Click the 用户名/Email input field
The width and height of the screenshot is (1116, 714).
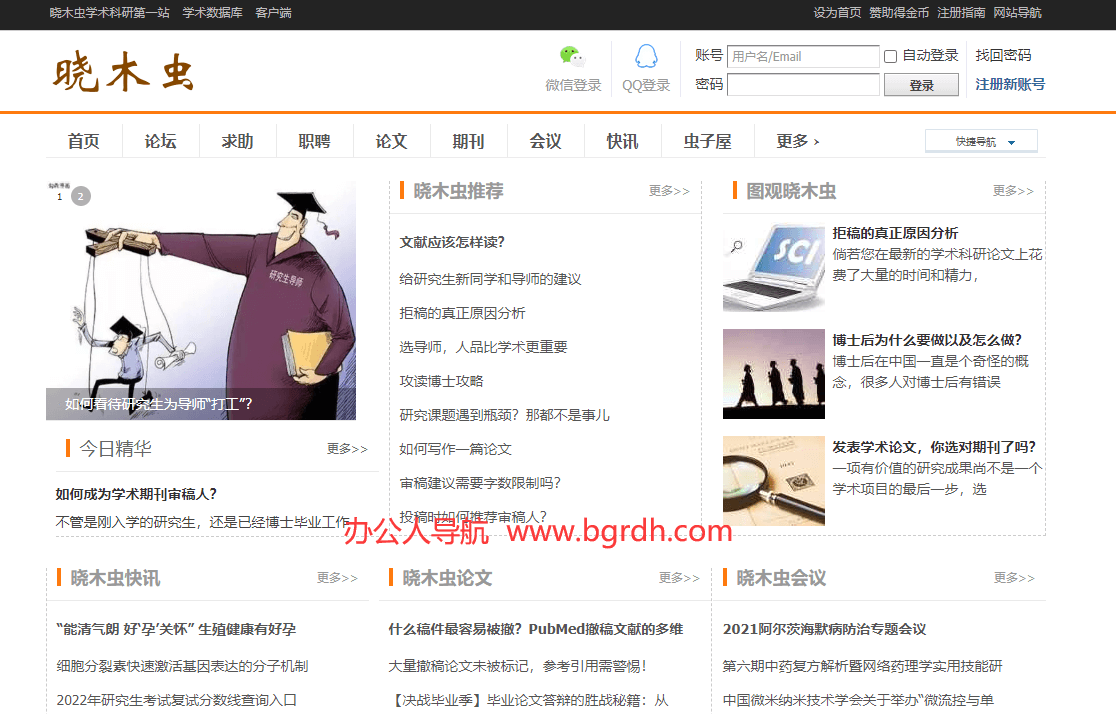coord(803,57)
